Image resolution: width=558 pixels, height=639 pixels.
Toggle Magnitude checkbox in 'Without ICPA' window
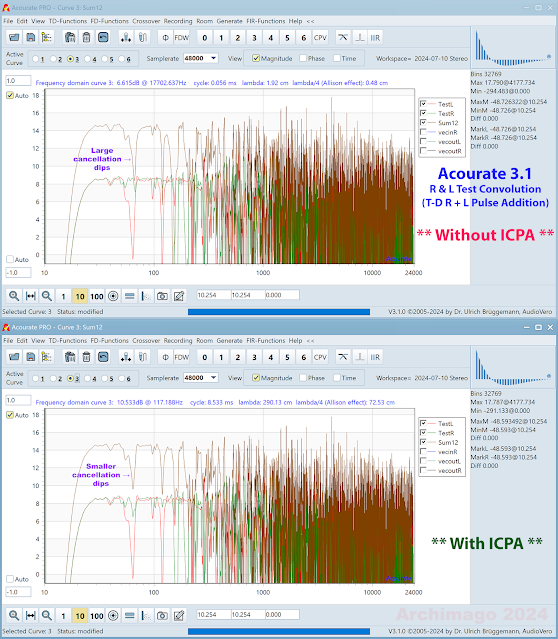(x=256, y=58)
